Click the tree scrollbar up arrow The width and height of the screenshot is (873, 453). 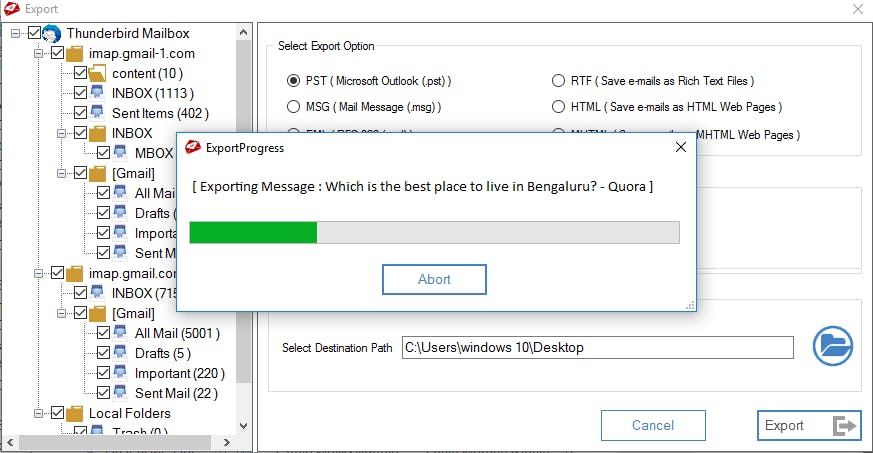point(243,32)
